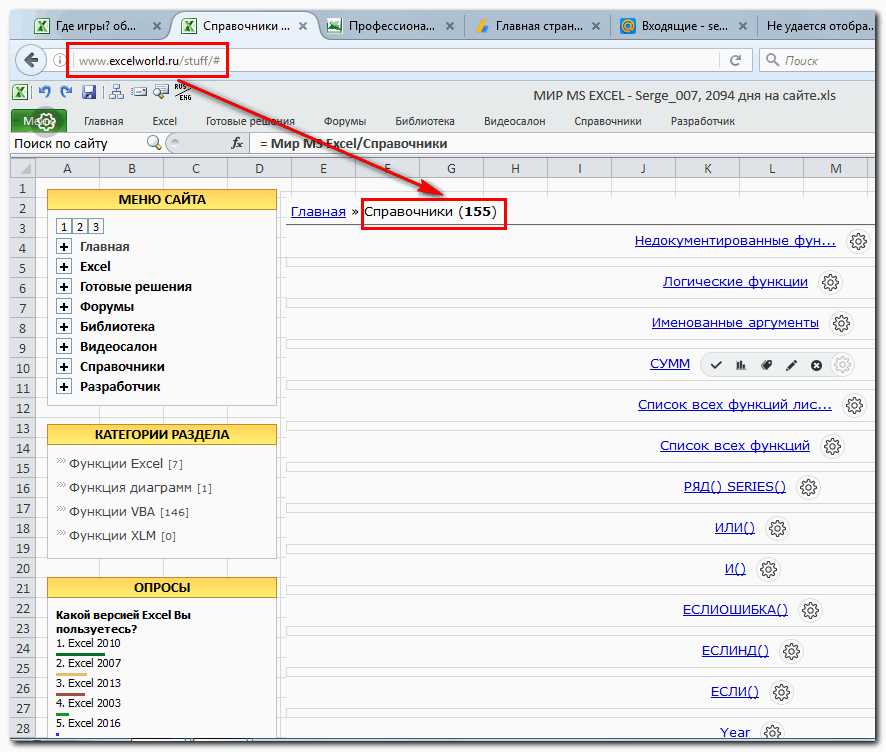The image size is (886, 752).
Task: Open gear menu for Именованные аргументы
Action: point(841,324)
